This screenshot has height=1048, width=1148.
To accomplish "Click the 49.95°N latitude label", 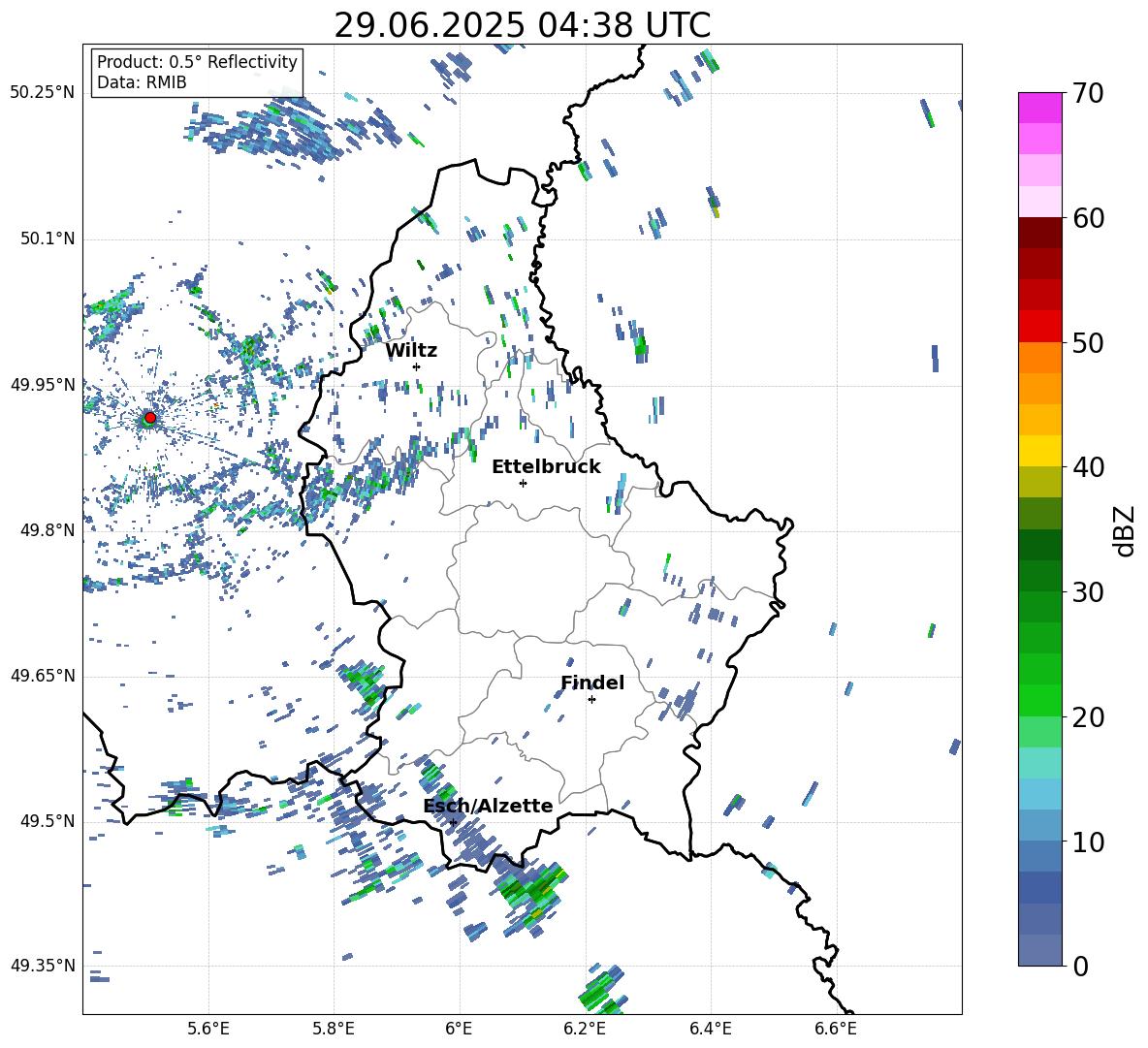I will [43, 384].
